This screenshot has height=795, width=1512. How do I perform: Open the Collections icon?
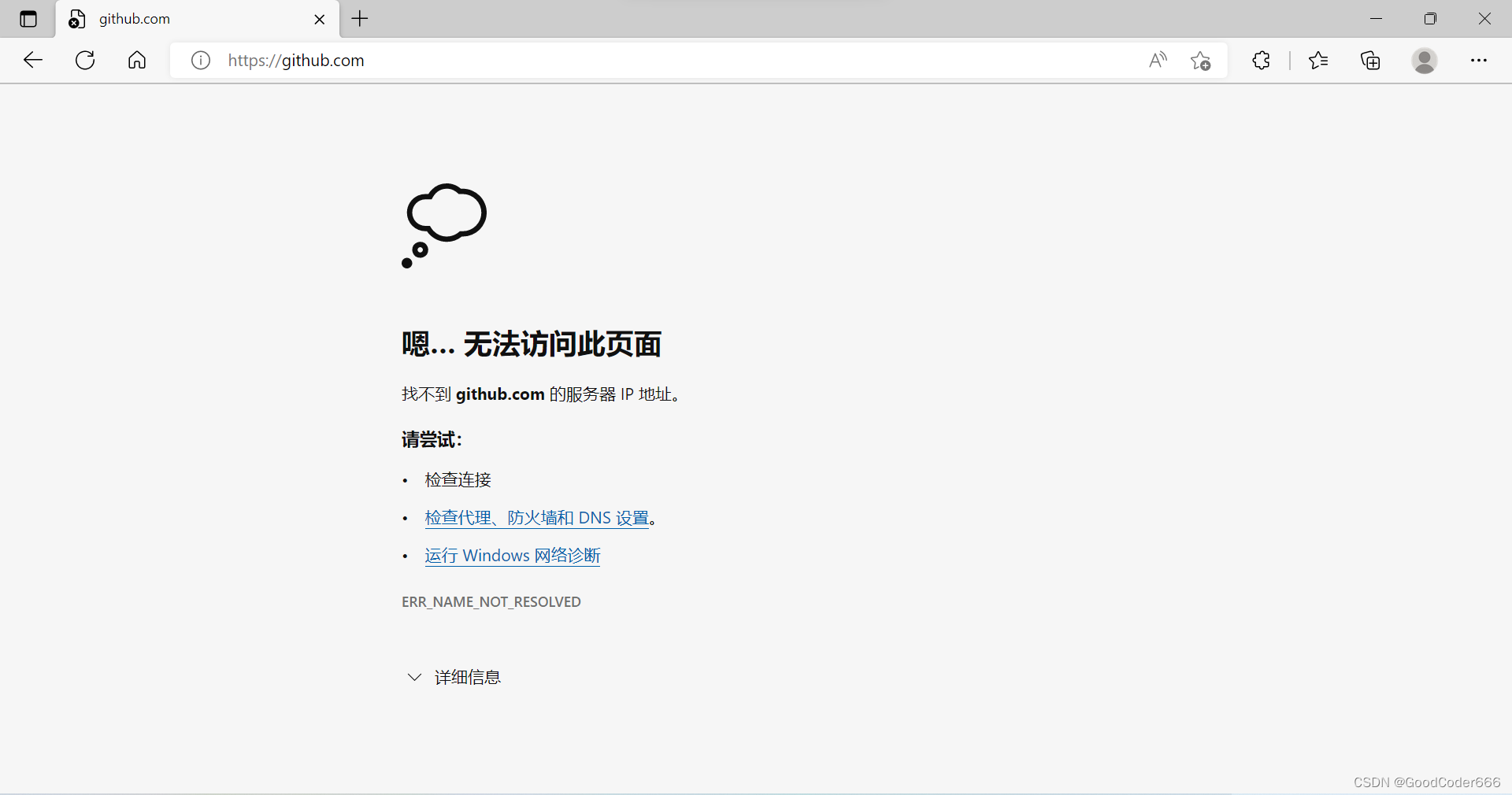click(1370, 61)
